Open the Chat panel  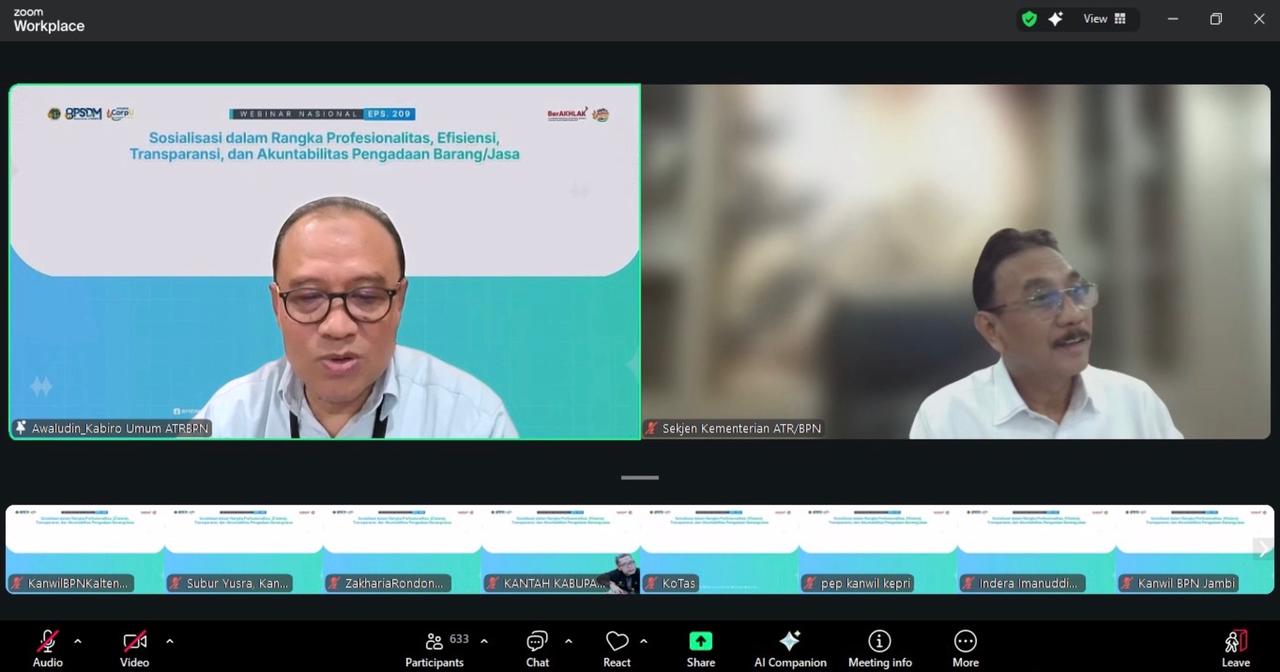537,648
